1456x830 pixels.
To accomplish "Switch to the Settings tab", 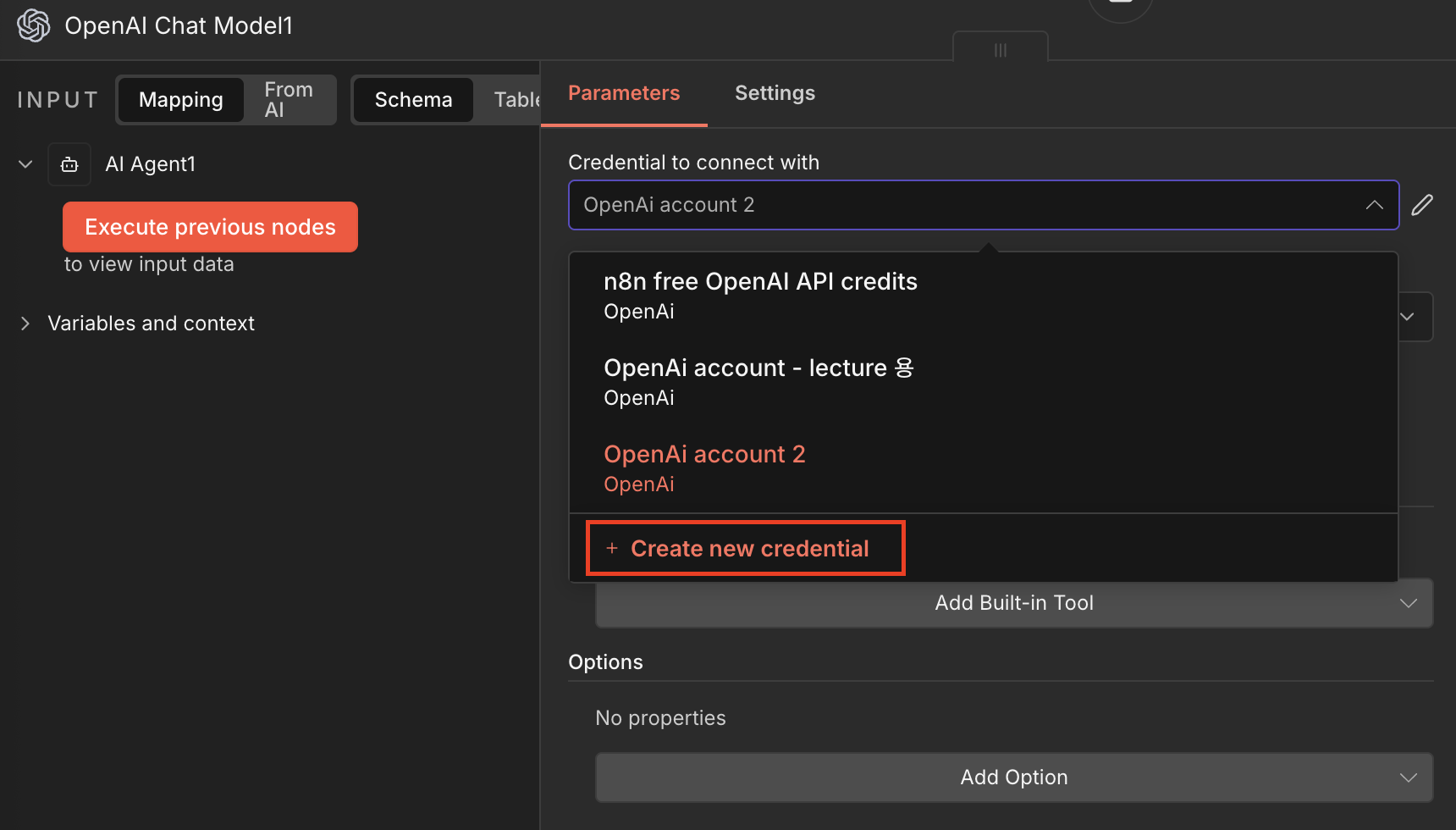I will click(x=775, y=93).
